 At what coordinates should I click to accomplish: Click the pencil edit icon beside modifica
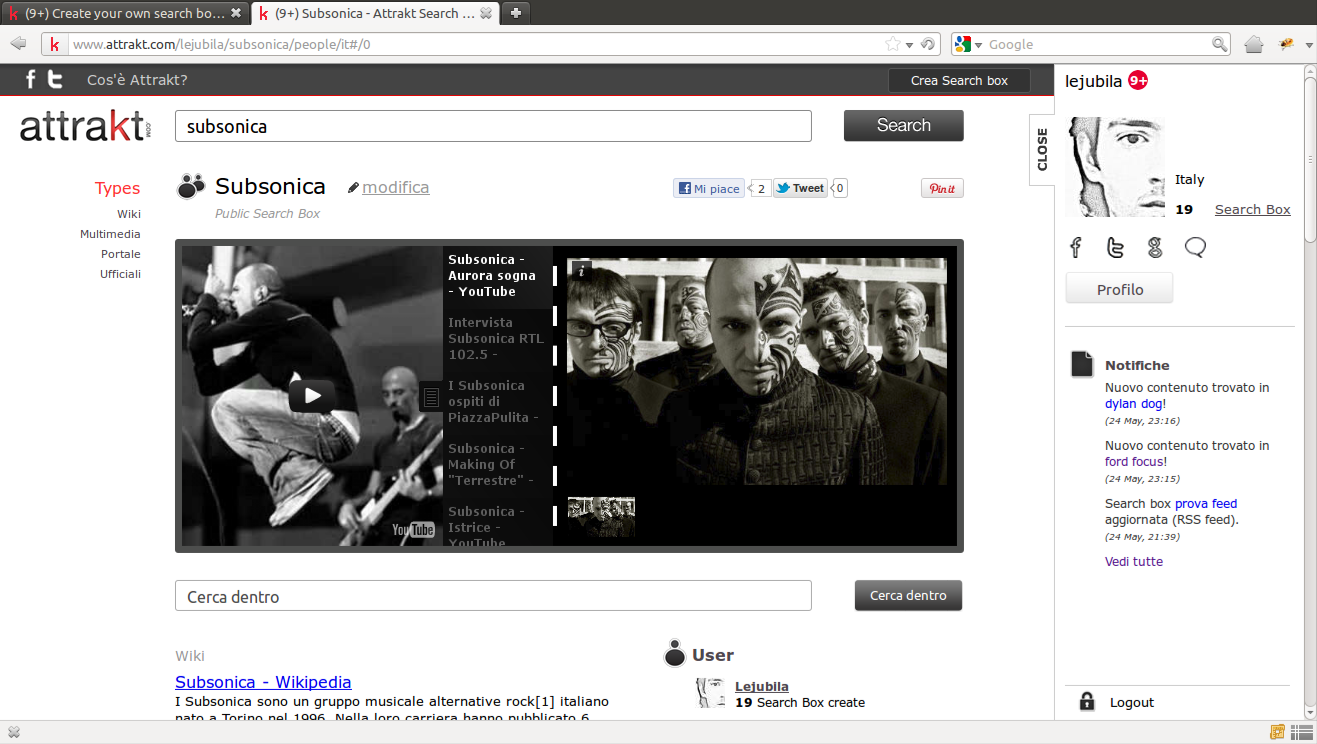(x=353, y=187)
